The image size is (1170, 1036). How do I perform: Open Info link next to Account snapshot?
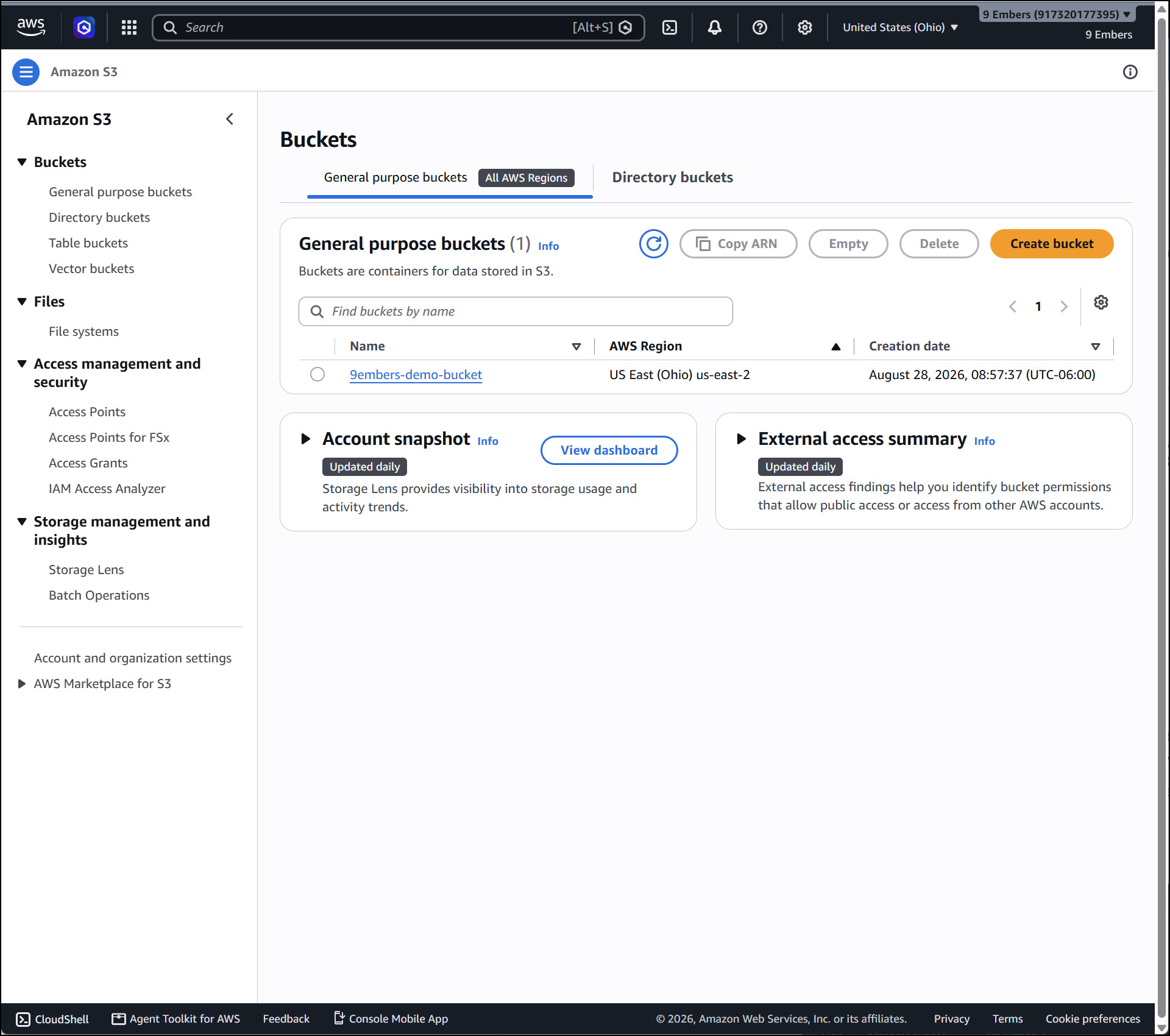click(487, 441)
